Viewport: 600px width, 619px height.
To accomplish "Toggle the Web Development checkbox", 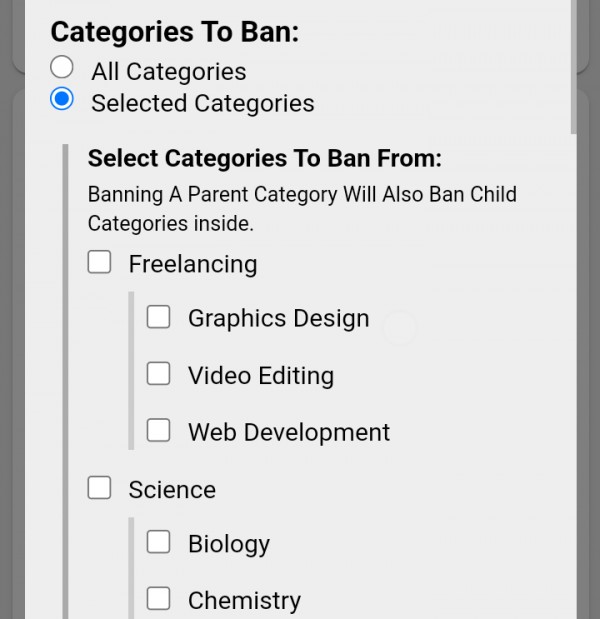I will pos(159,430).
